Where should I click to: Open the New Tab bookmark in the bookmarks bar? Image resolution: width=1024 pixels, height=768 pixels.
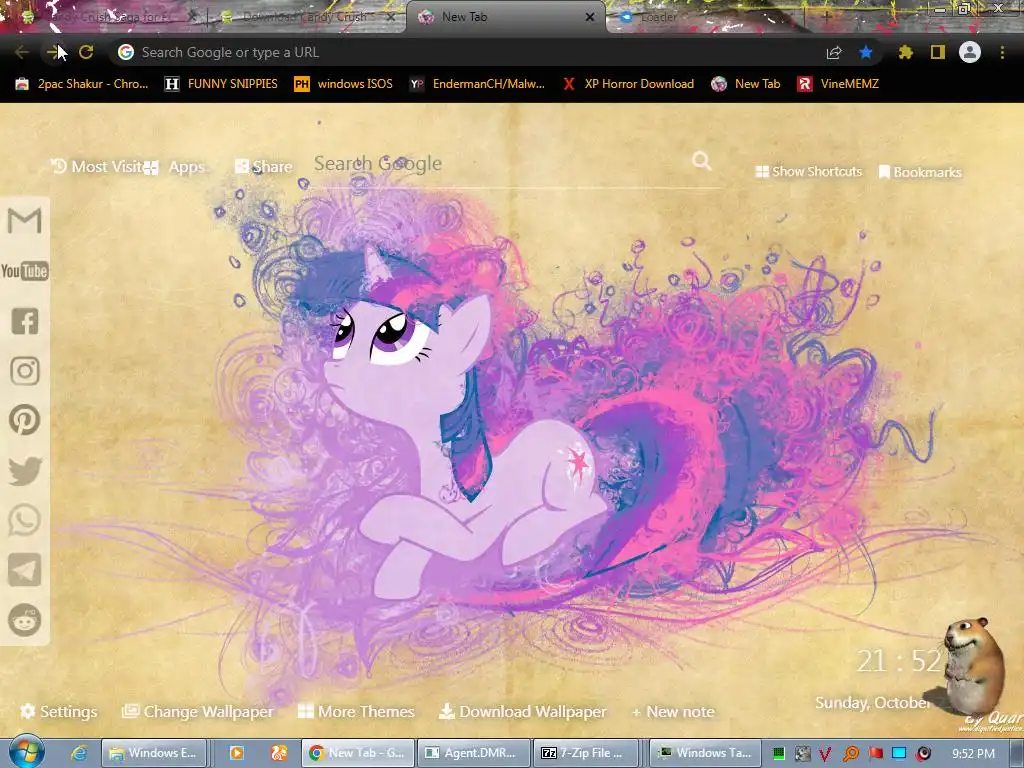(x=746, y=84)
